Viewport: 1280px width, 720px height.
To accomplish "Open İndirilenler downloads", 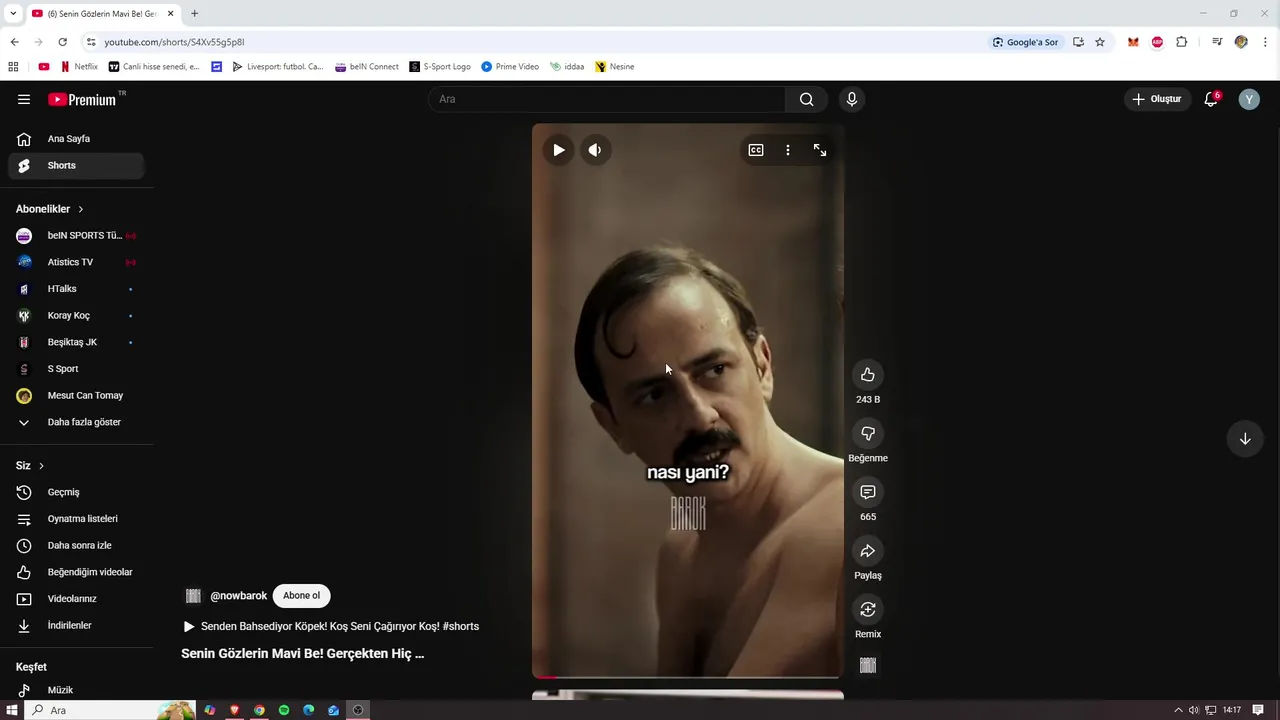I will pos(76,626).
